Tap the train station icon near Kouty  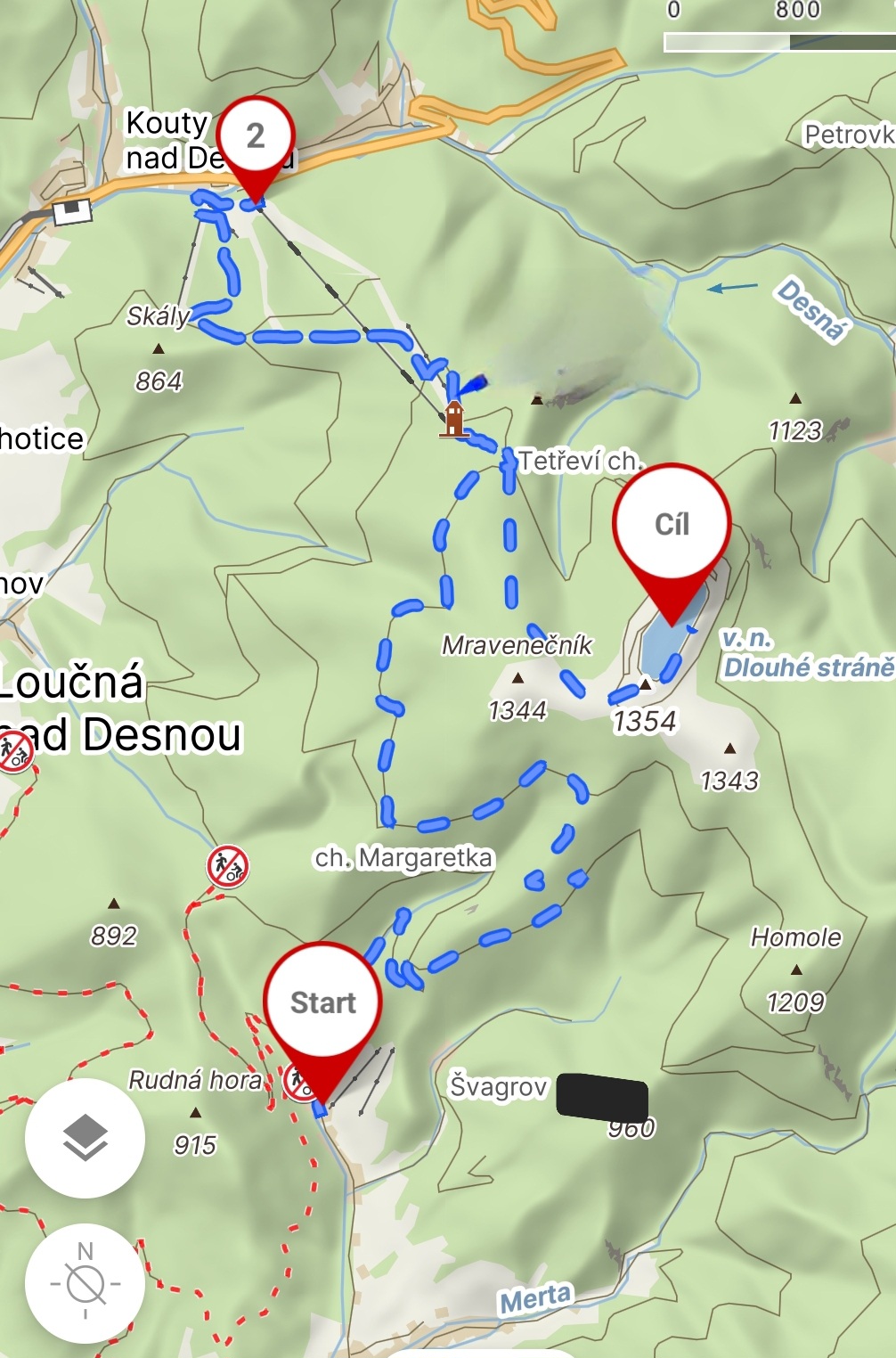(72, 211)
